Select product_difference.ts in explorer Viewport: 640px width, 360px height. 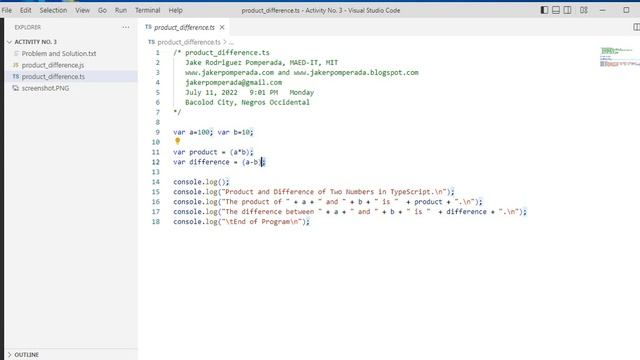point(53,76)
